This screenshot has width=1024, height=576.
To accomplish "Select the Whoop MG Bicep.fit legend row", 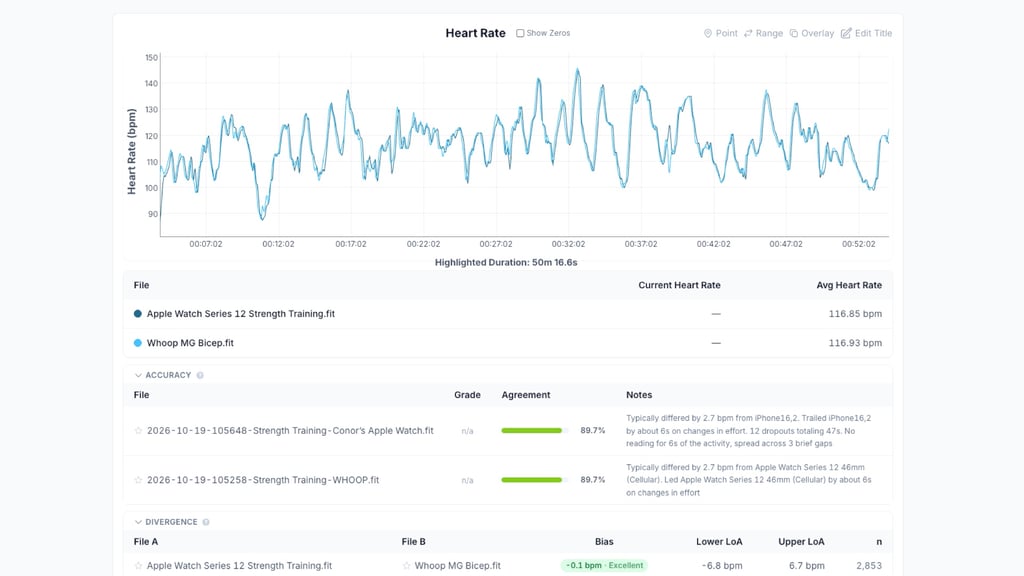I will tap(507, 343).
